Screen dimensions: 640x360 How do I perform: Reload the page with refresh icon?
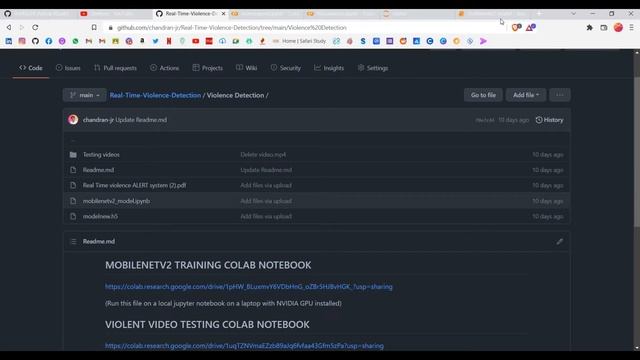coord(35,27)
